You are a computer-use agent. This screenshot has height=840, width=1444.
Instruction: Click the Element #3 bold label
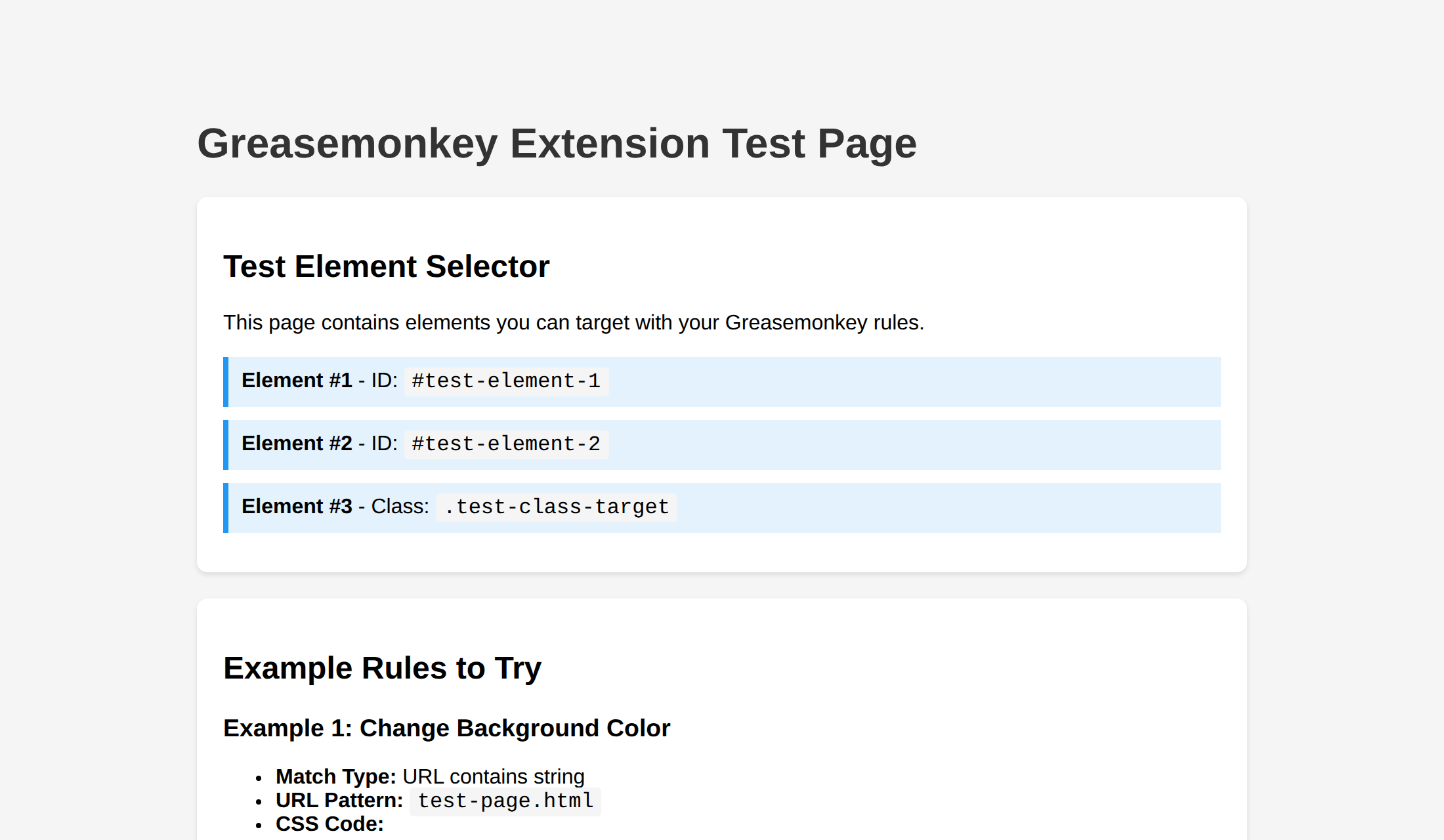(x=297, y=507)
